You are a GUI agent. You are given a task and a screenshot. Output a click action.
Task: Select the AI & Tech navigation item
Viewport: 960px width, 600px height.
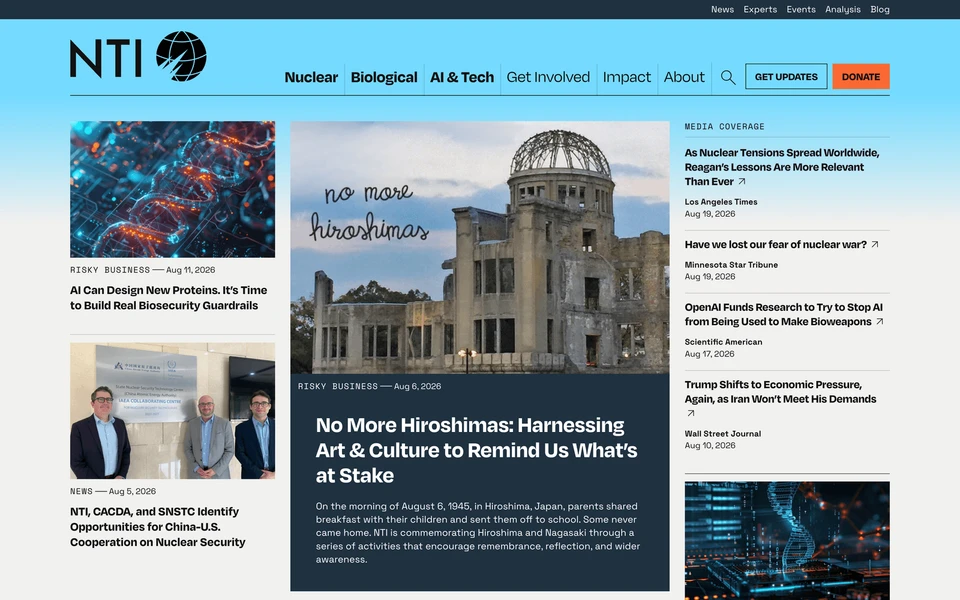(x=462, y=77)
